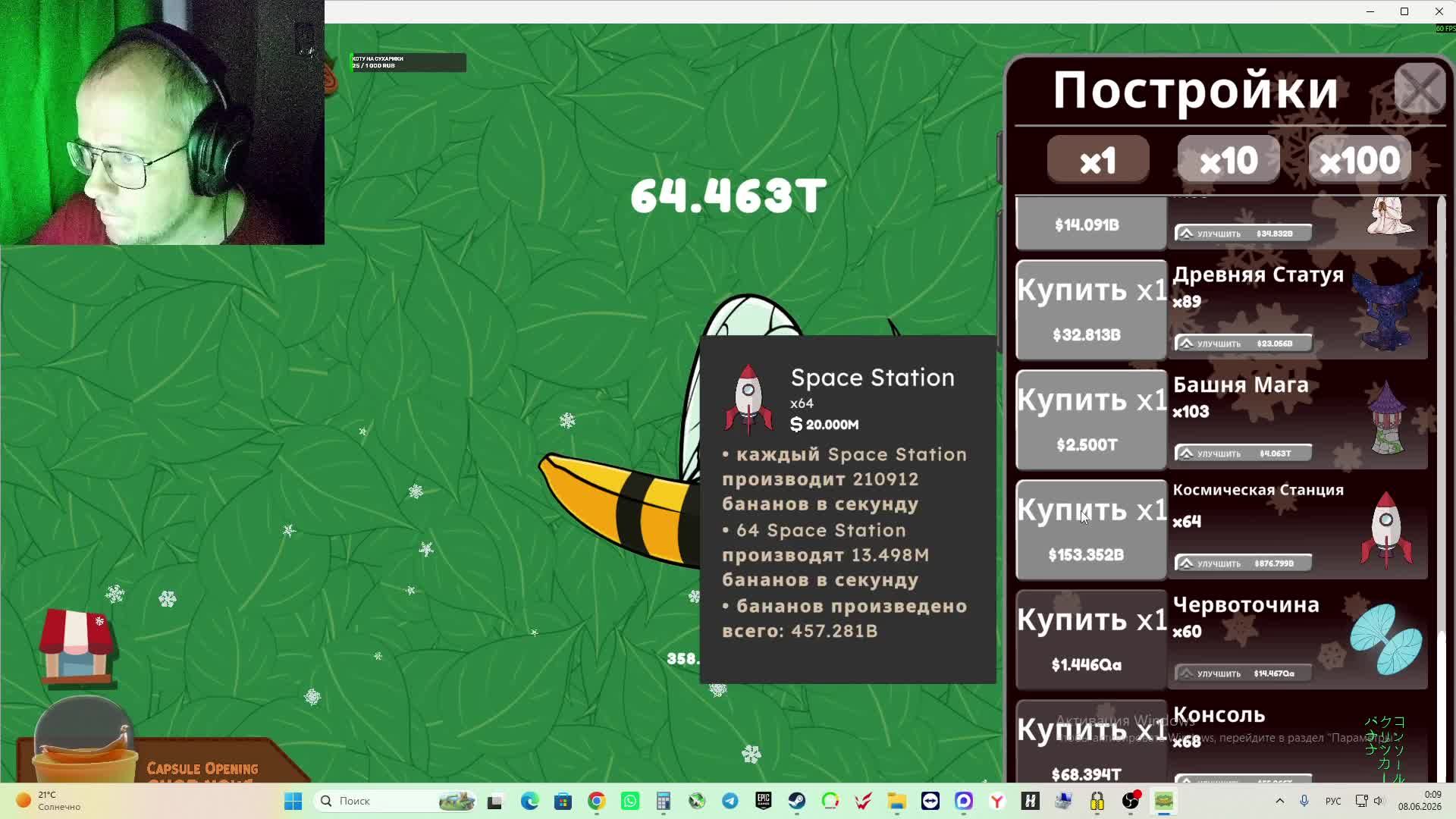This screenshot has height=819, width=1456.
Task: Buy one Древняя Статуя for $32.813B
Action: click(1091, 309)
